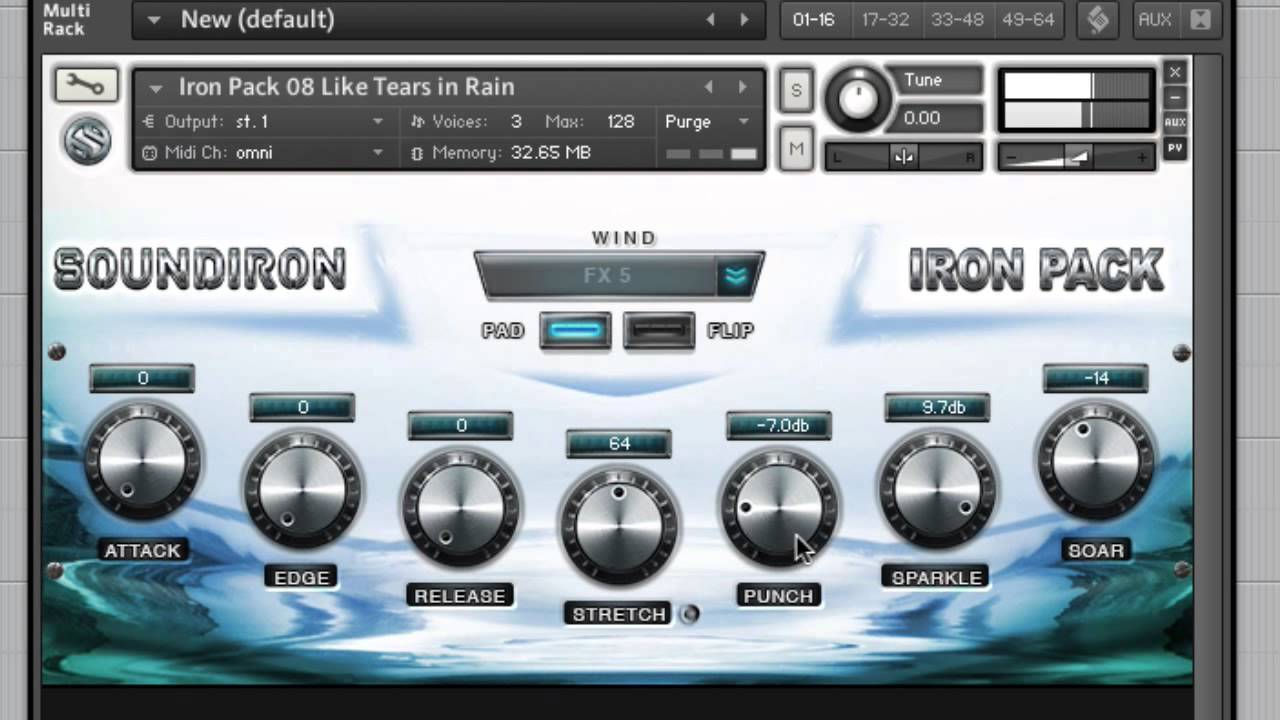Click the minus icon on the volume slider

click(x=1011, y=158)
